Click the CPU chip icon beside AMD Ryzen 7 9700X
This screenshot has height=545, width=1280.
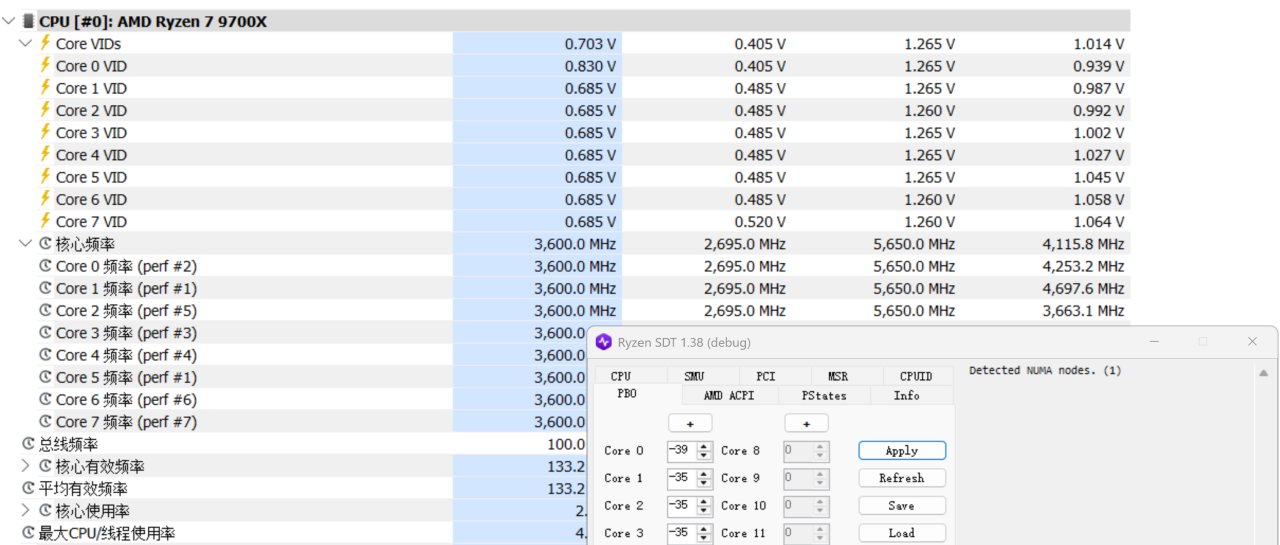28,21
